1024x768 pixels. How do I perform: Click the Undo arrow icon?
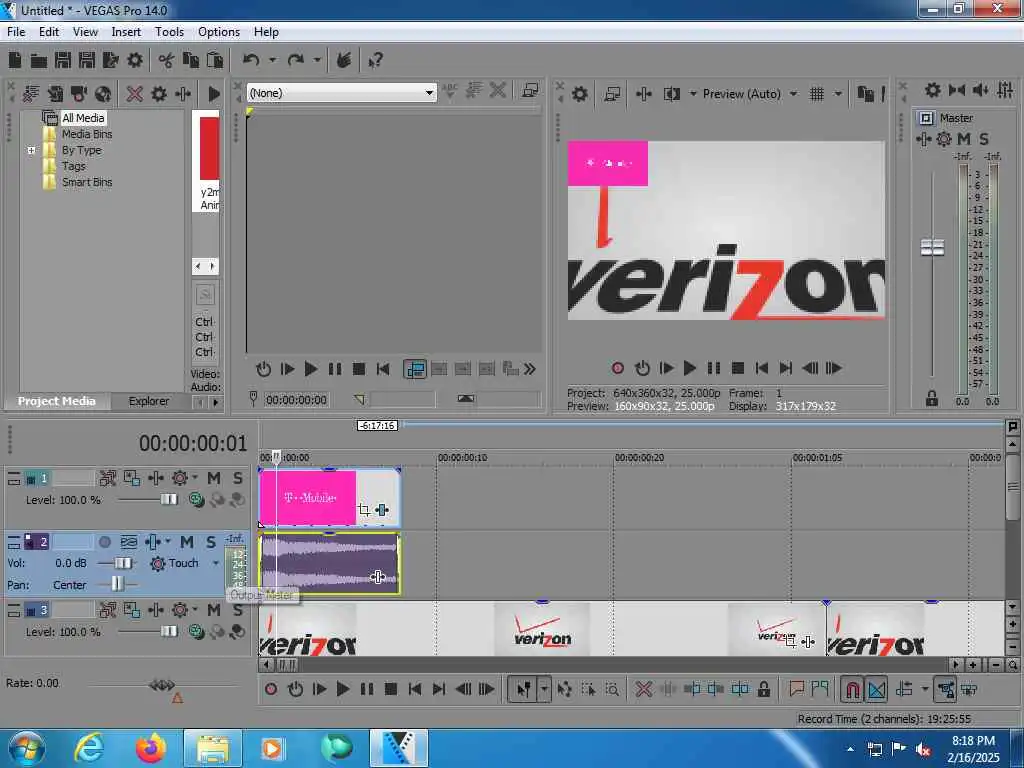pos(251,60)
